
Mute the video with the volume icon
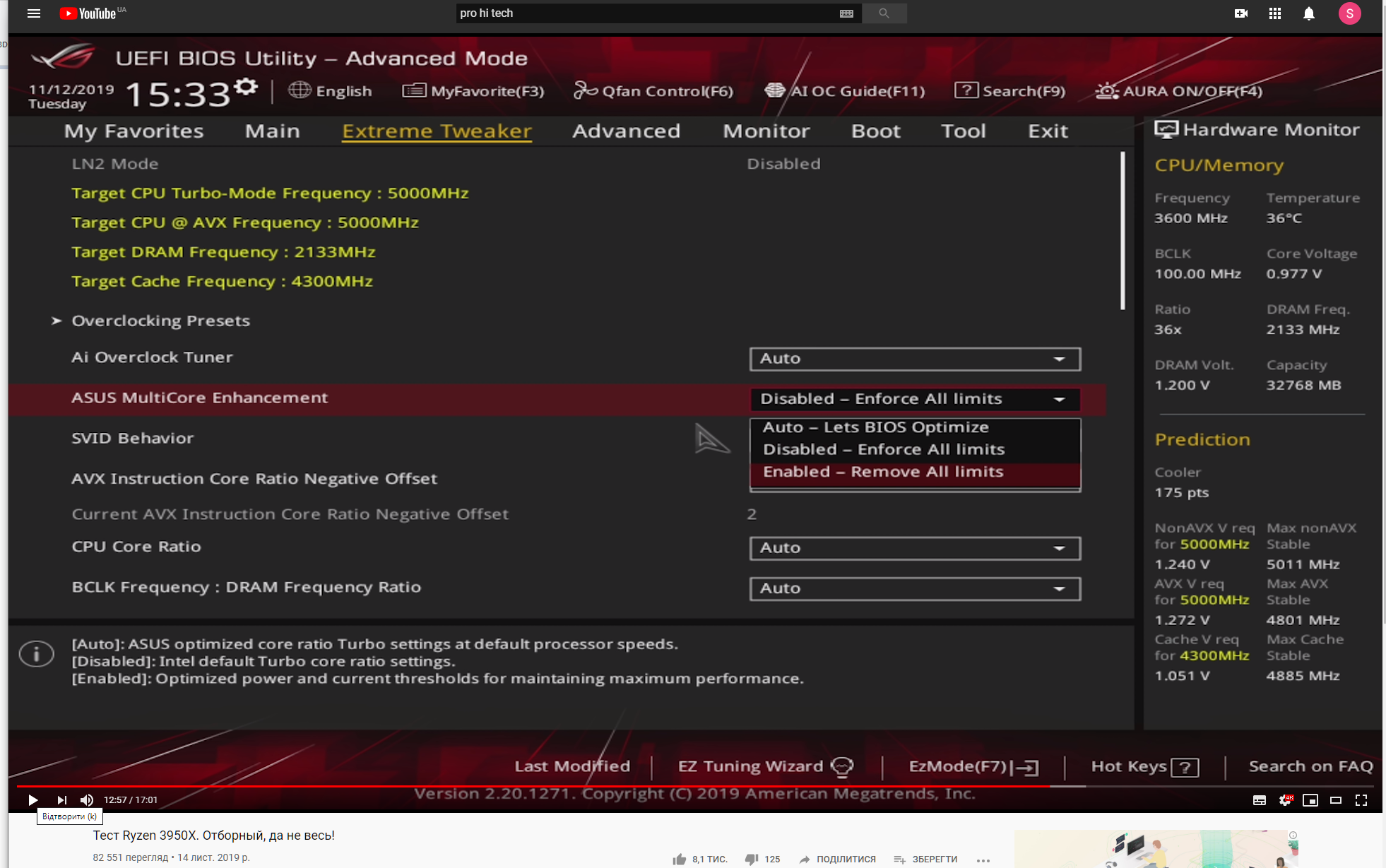click(x=87, y=799)
